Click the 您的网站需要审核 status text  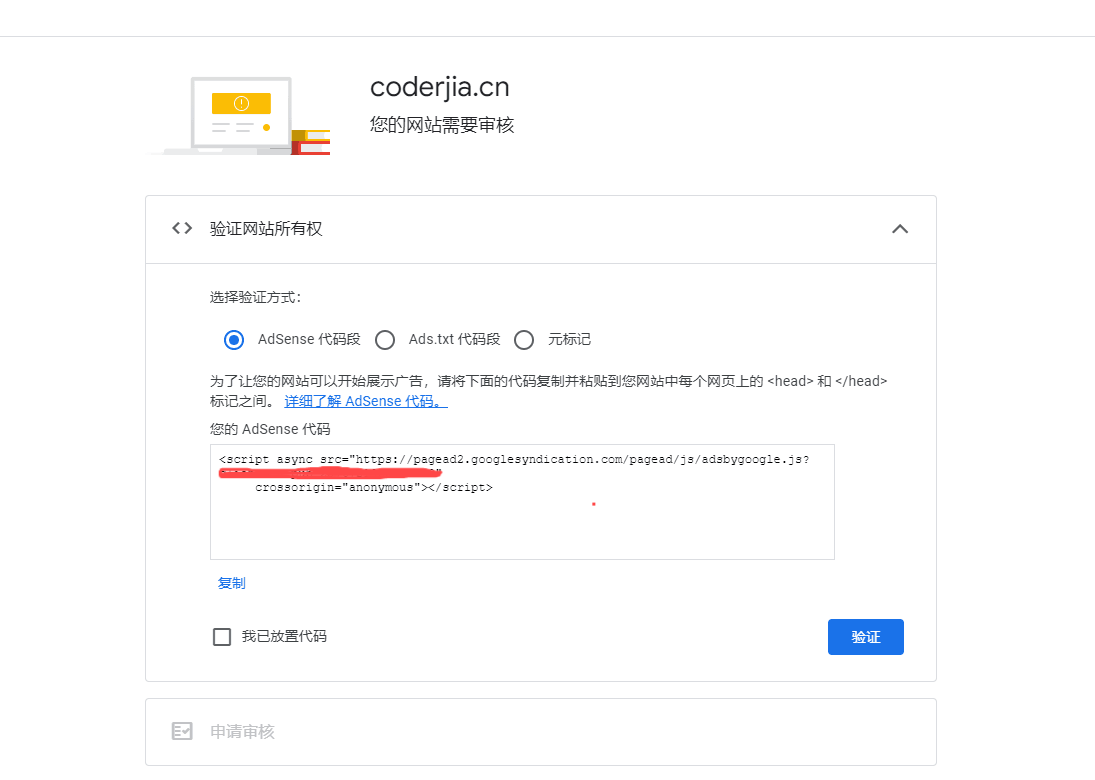pyautogui.click(x=442, y=125)
